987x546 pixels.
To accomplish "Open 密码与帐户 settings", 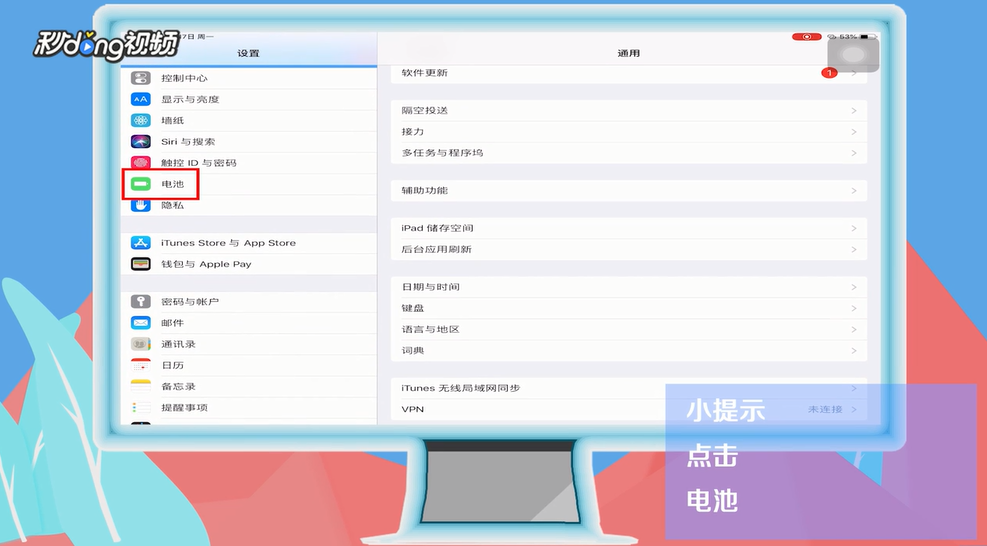I will click(x=249, y=302).
